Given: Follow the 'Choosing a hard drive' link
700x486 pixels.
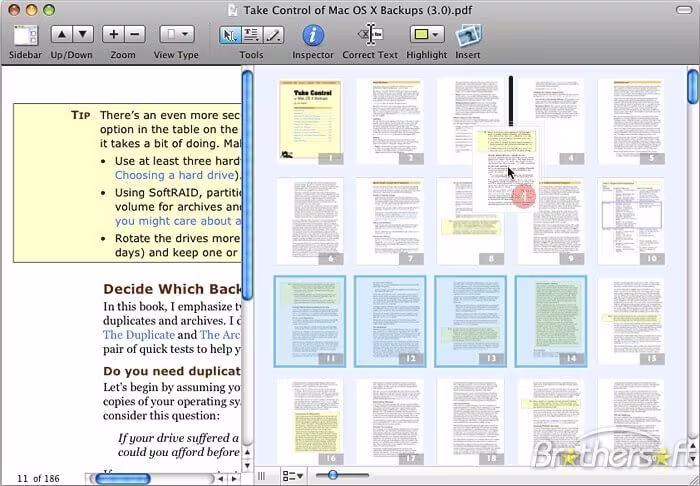Looking at the screenshot, I should [175, 175].
